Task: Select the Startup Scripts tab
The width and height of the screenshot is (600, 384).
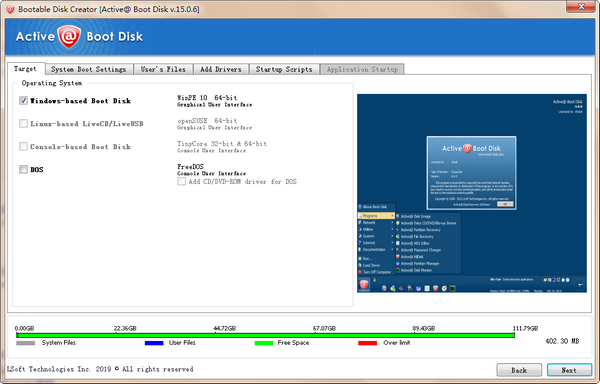Action: coord(284,69)
